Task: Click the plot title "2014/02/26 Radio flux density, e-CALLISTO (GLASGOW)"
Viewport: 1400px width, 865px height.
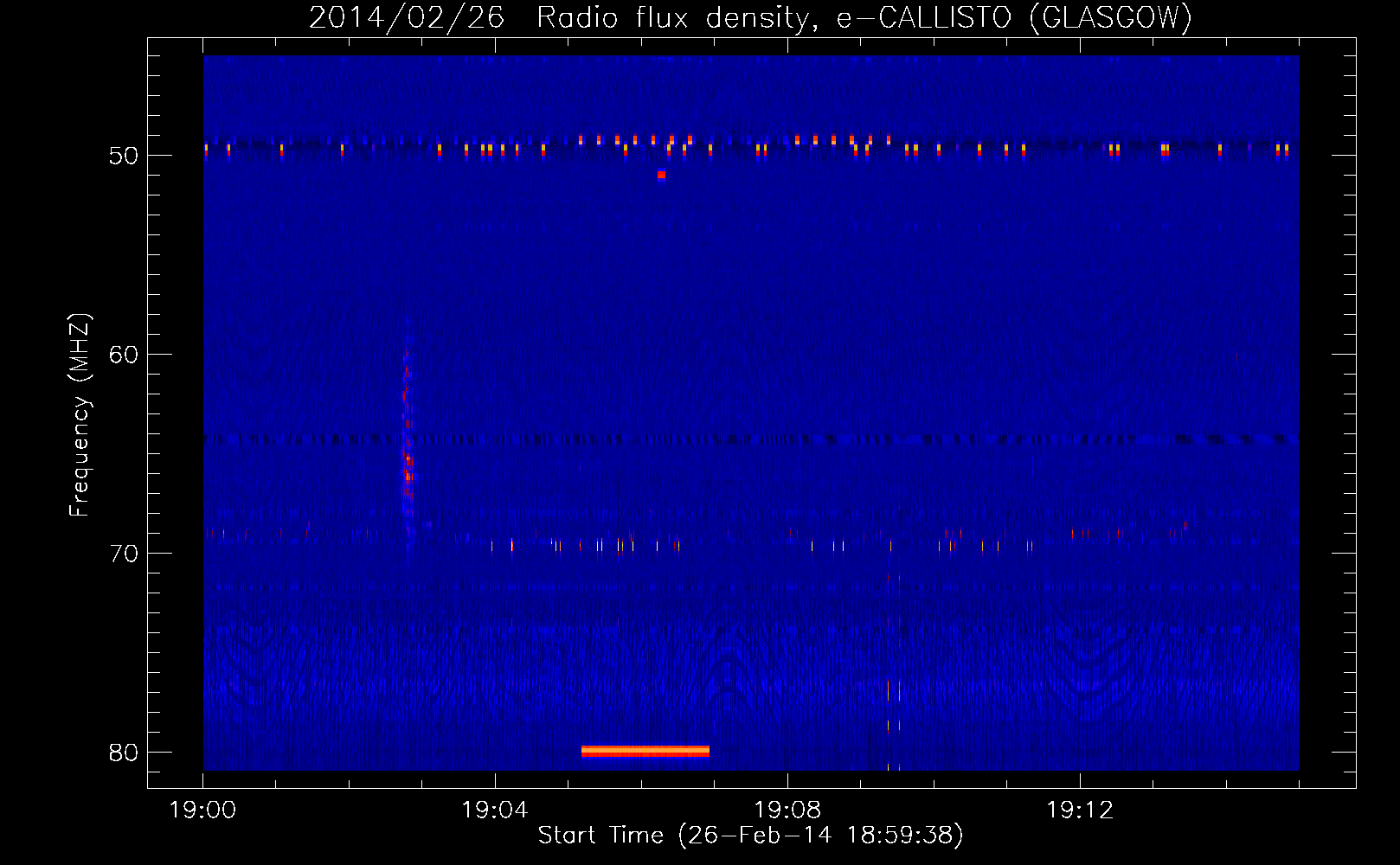Action: [x=750, y=17]
